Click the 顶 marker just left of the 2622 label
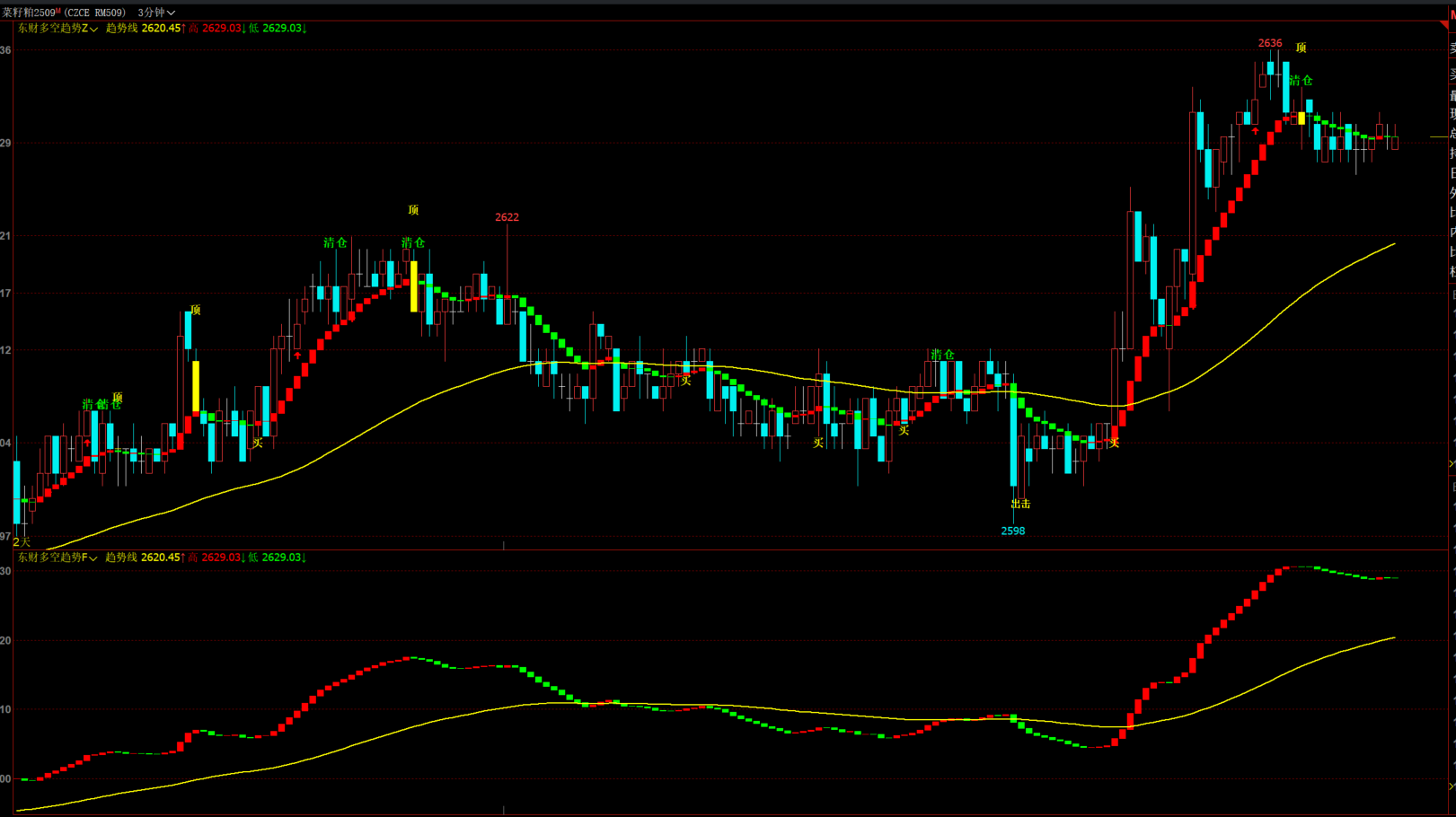This screenshot has height=817, width=1456. [x=413, y=210]
